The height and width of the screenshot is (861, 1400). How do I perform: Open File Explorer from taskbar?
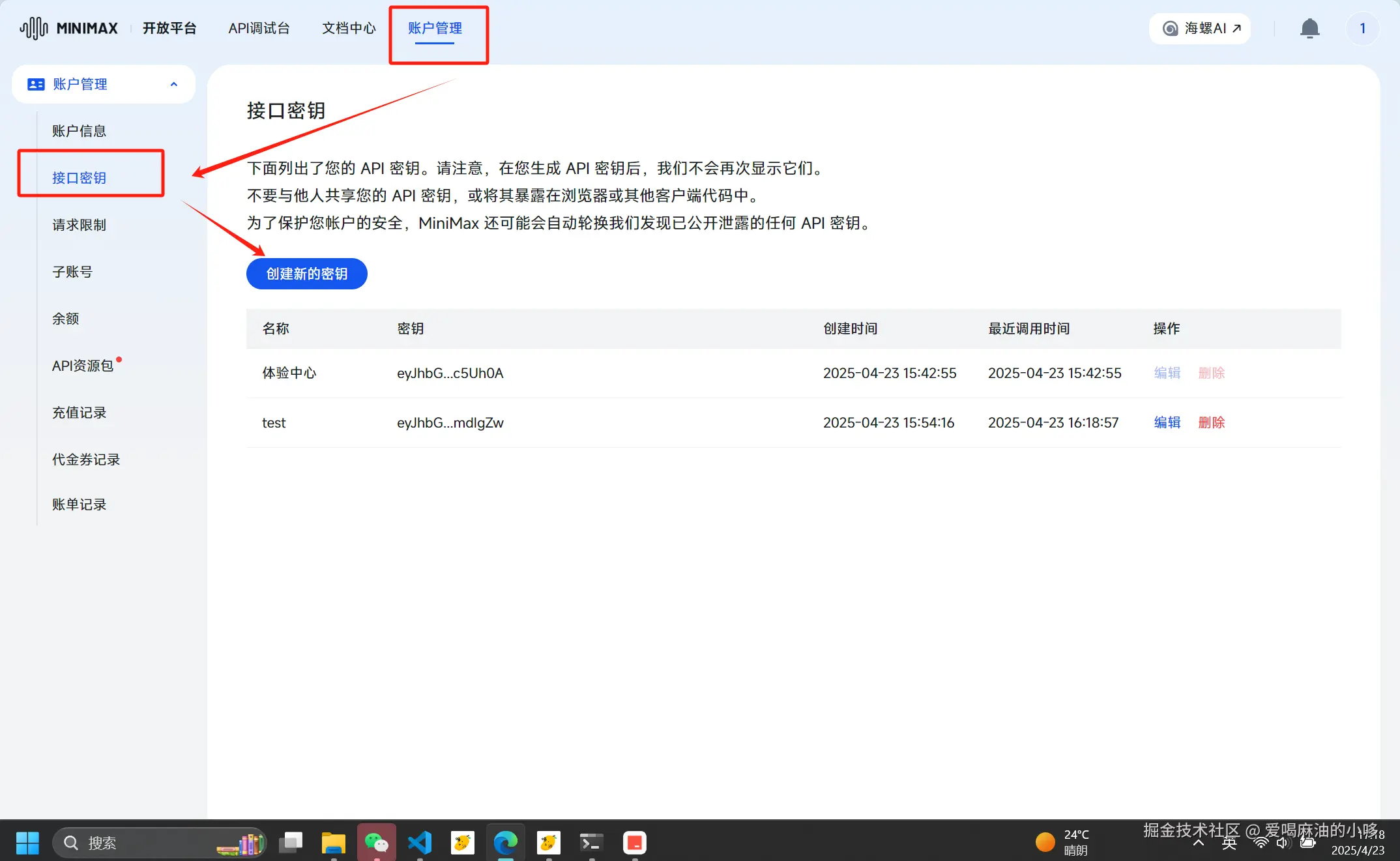tap(333, 842)
